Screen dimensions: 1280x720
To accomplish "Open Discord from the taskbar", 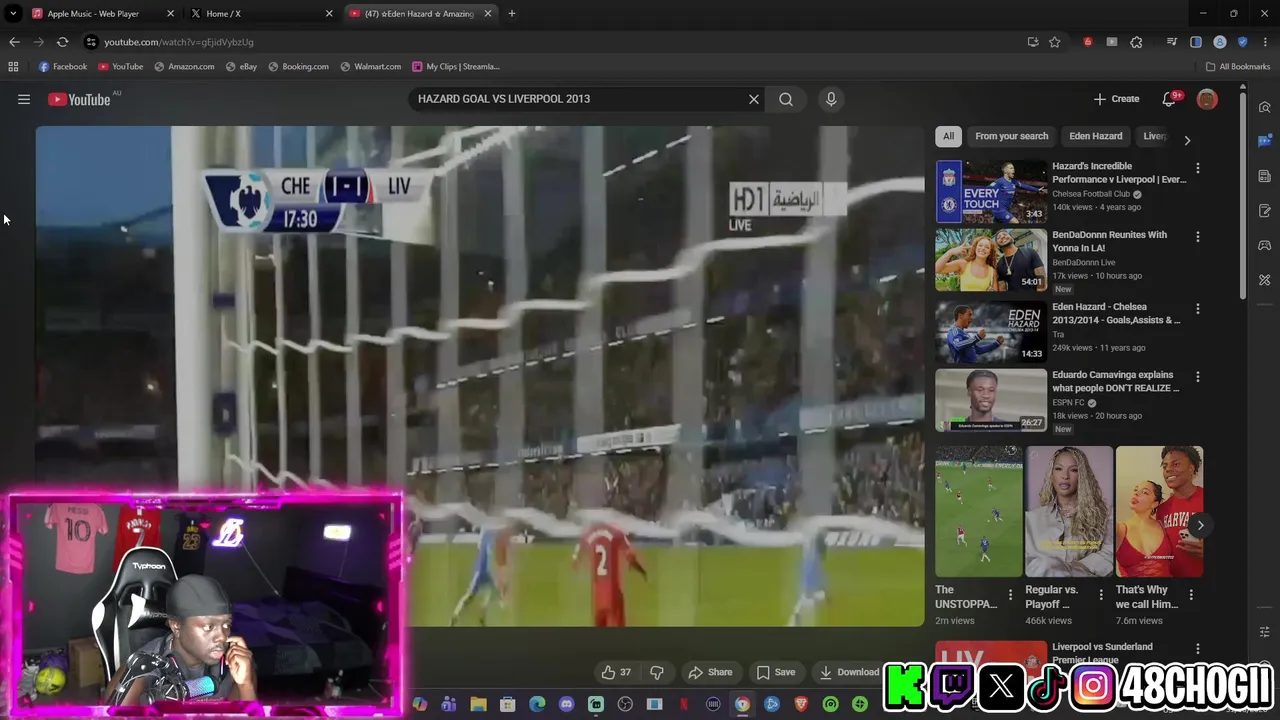I will 567,704.
